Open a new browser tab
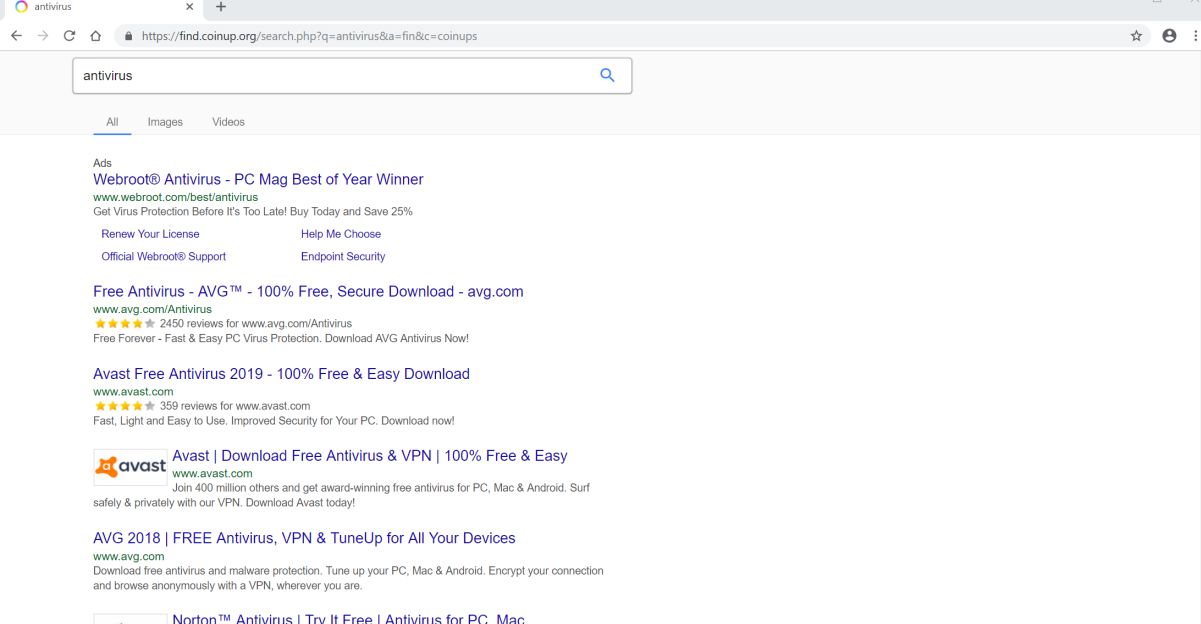The image size is (1201, 624). (221, 7)
